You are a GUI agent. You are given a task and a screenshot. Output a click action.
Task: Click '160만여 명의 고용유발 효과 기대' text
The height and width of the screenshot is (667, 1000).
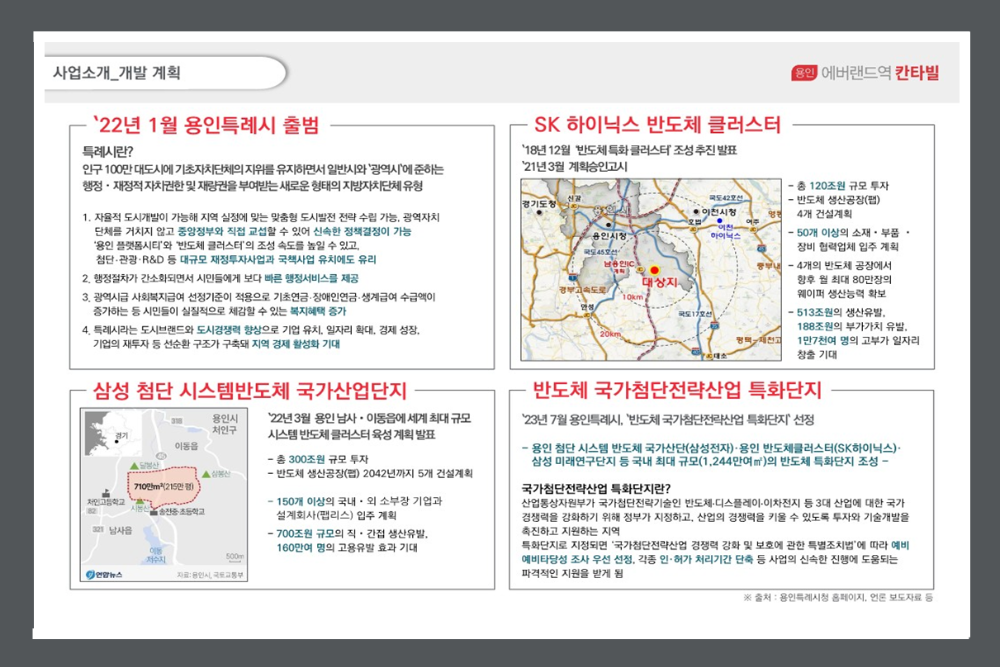[x=347, y=548]
